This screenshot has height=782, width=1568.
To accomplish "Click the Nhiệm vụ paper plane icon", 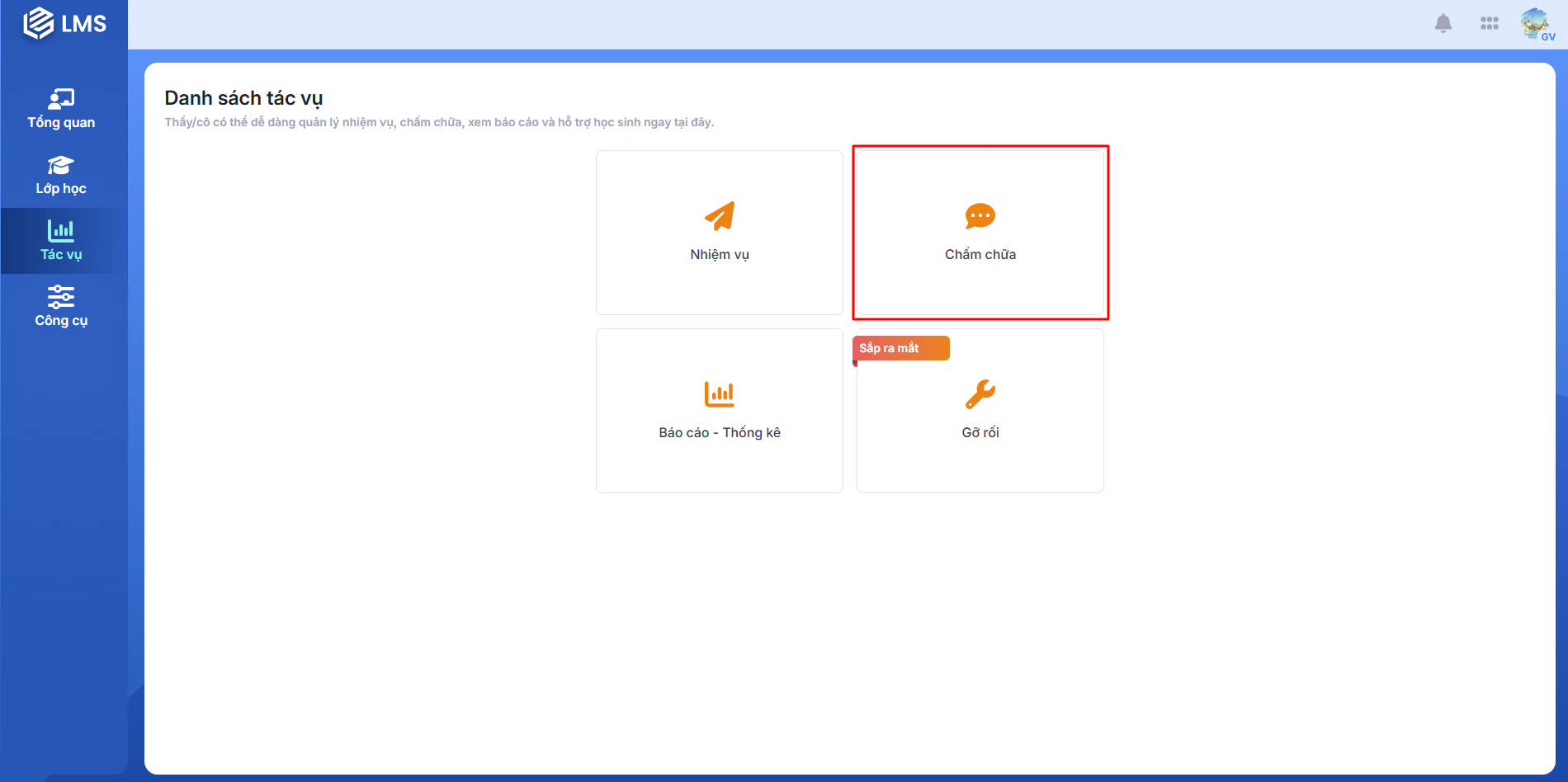I will (720, 216).
